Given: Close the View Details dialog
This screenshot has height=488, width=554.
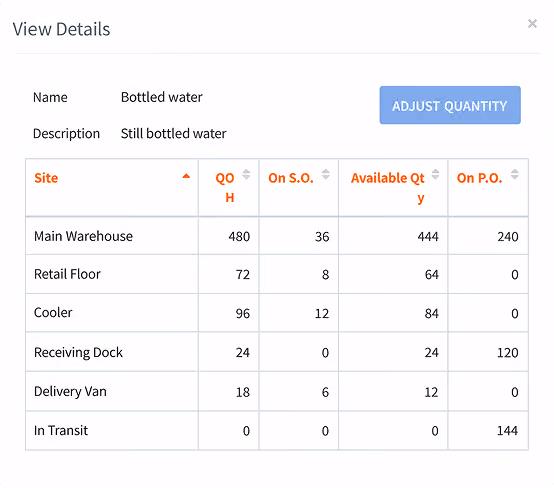Looking at the screenshot, I should 532,24.
